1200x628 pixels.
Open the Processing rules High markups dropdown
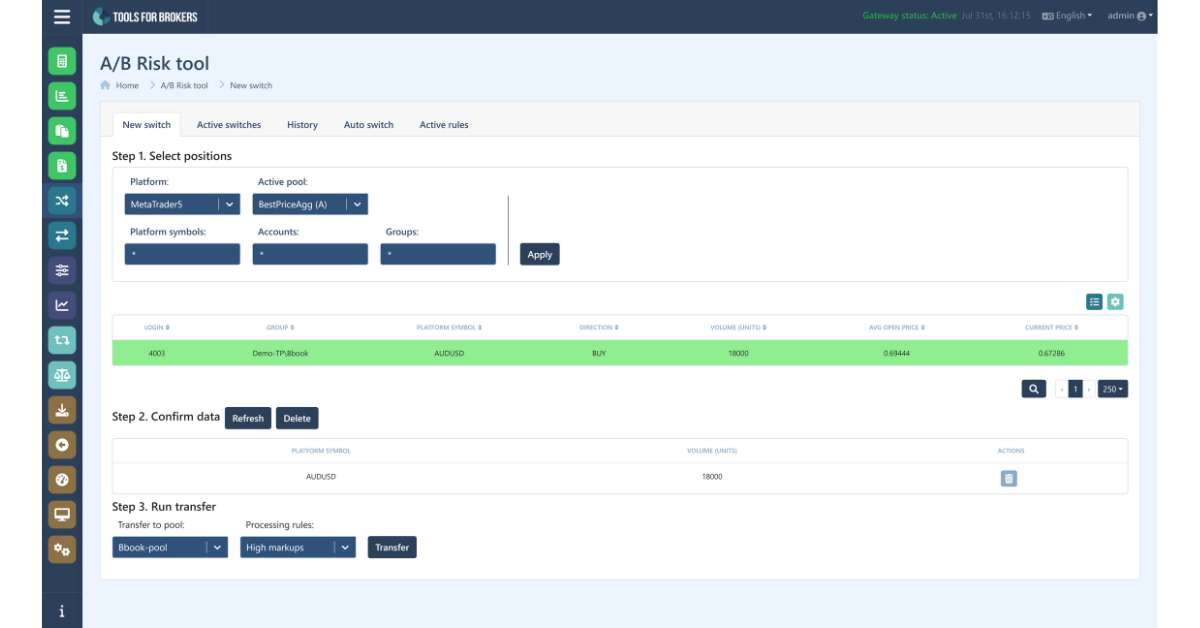coord(298,547)
